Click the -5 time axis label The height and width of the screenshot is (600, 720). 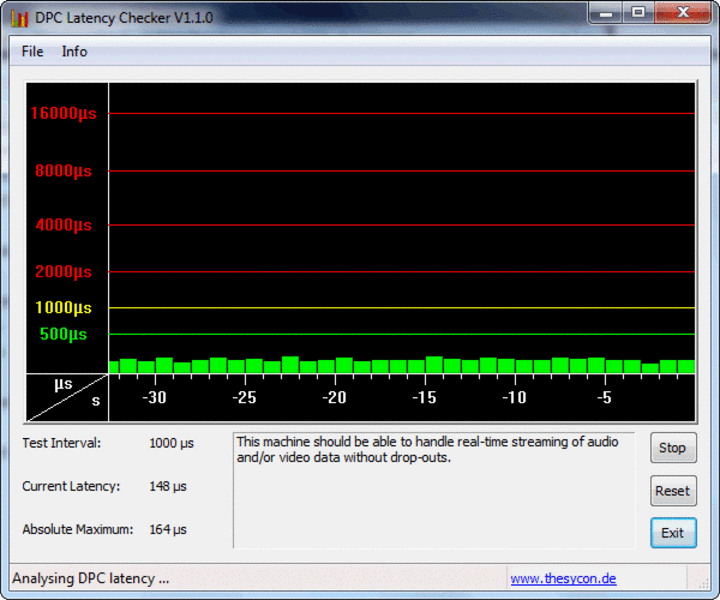coord(604,398)
